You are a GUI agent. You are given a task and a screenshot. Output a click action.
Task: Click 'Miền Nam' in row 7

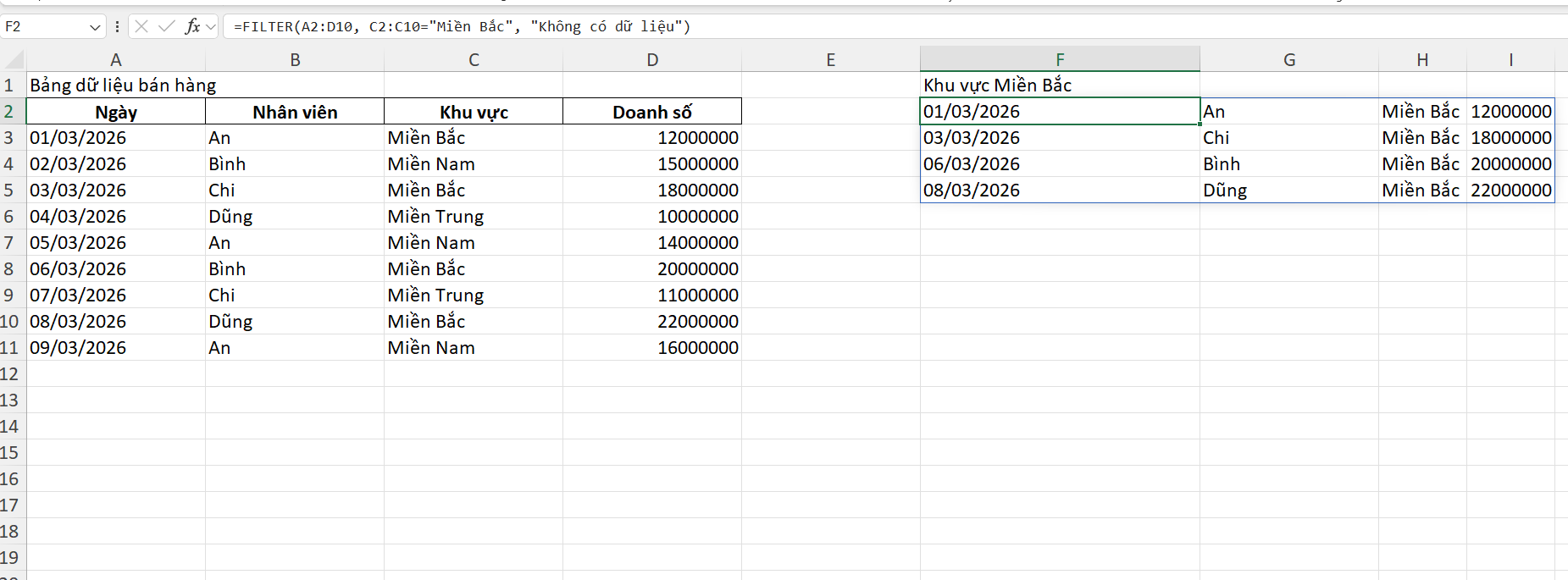pyautogui.click(x=474, y=243)
